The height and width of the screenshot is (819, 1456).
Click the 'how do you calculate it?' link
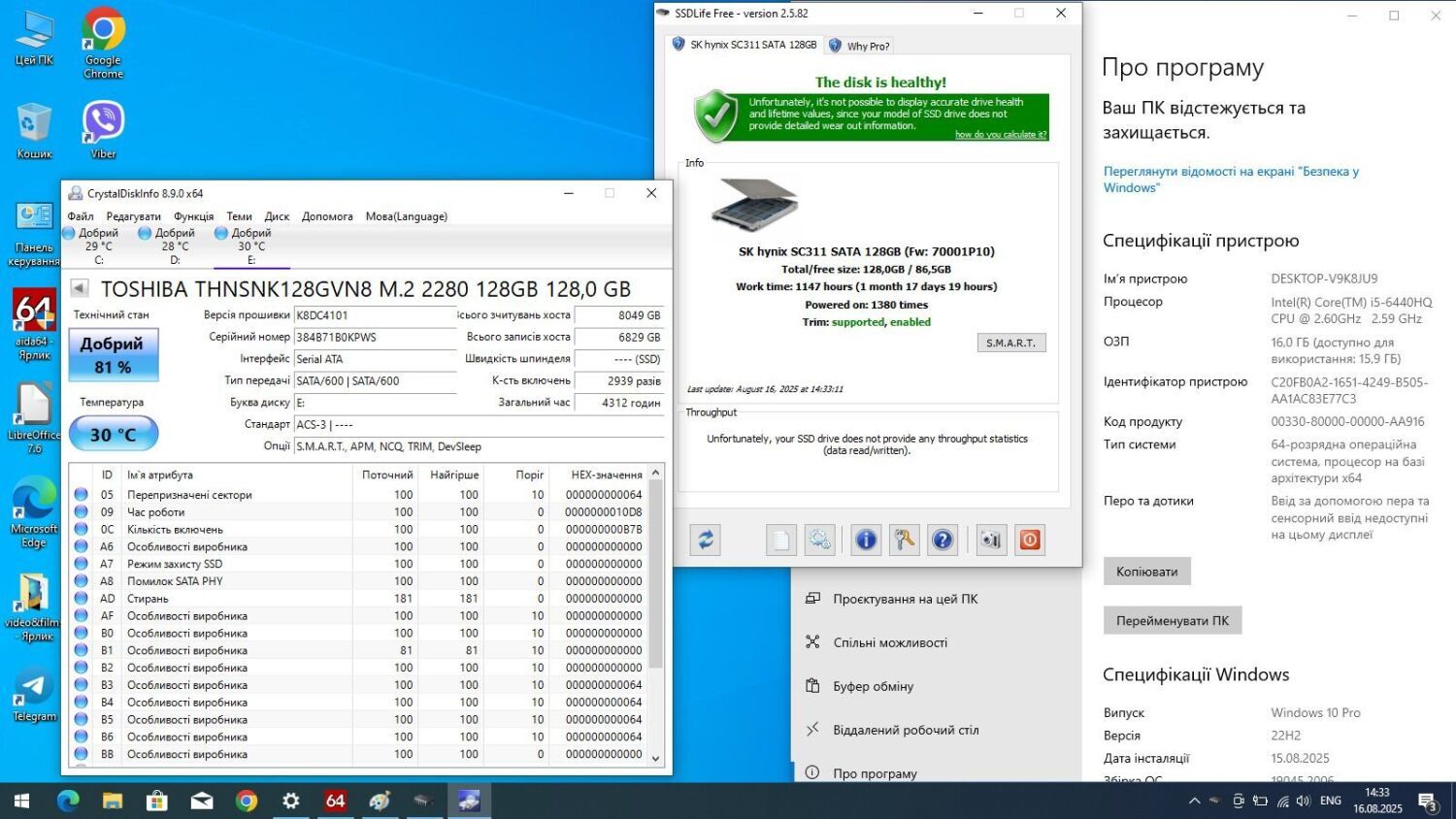click(1000, 135)
